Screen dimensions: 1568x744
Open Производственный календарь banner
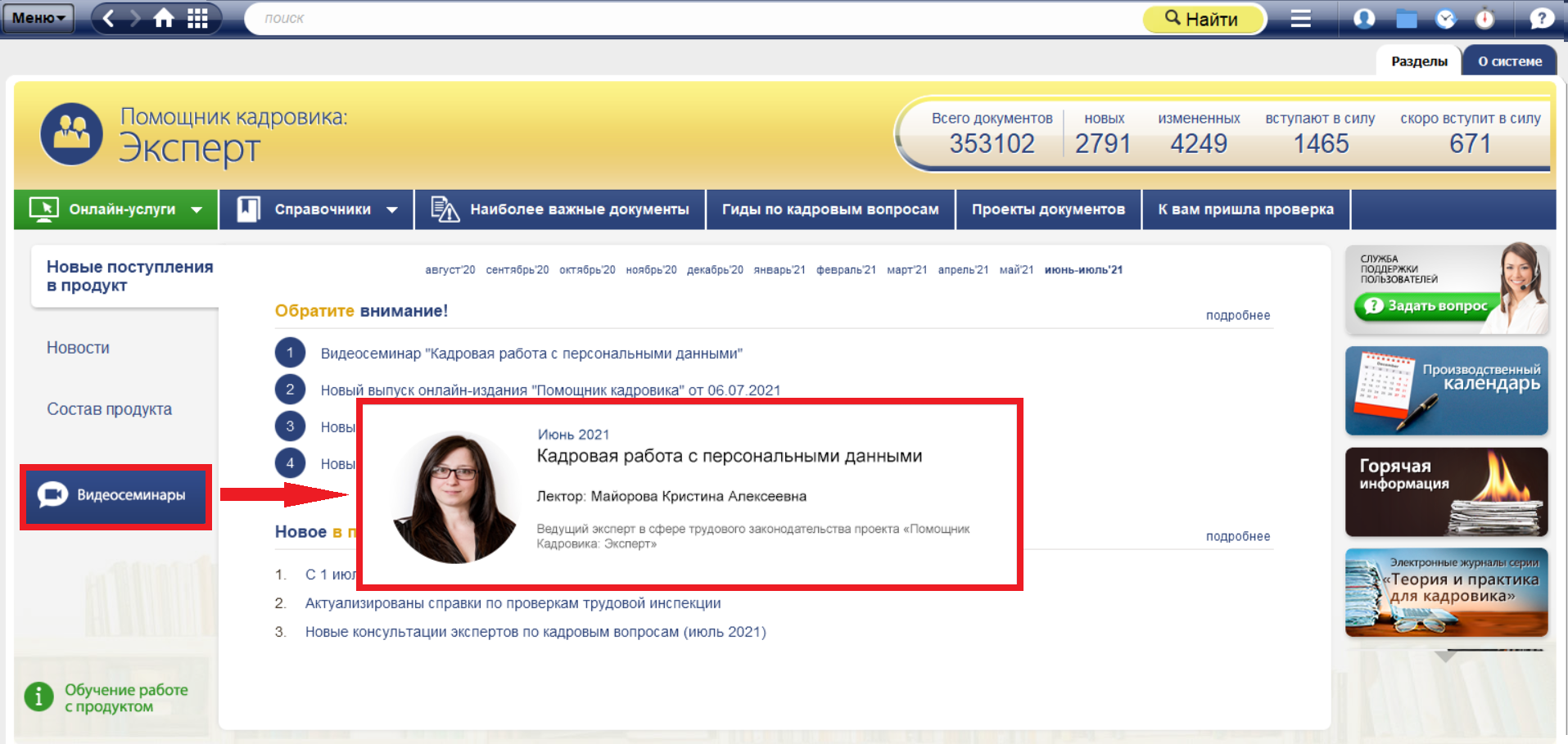pos(1446,390)
